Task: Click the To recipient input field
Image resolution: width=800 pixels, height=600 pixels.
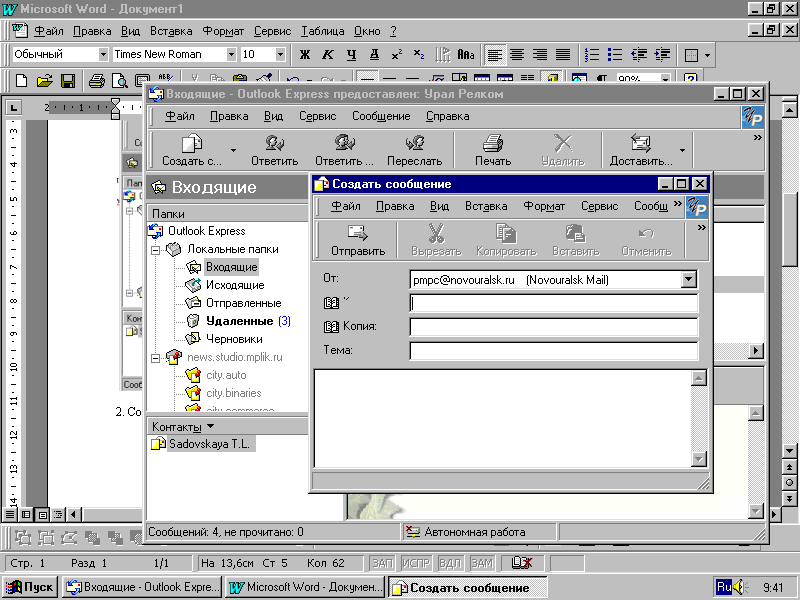Action: (554, 303)
